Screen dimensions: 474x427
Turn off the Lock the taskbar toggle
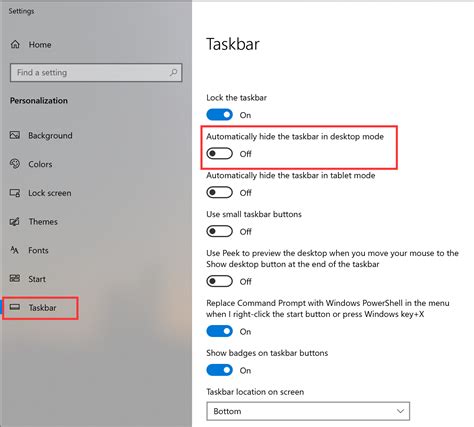219,115
